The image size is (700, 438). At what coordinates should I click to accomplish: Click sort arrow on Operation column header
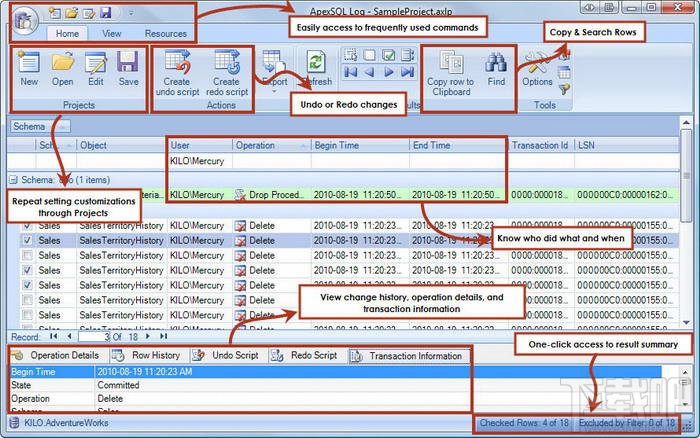coord(303,146)
